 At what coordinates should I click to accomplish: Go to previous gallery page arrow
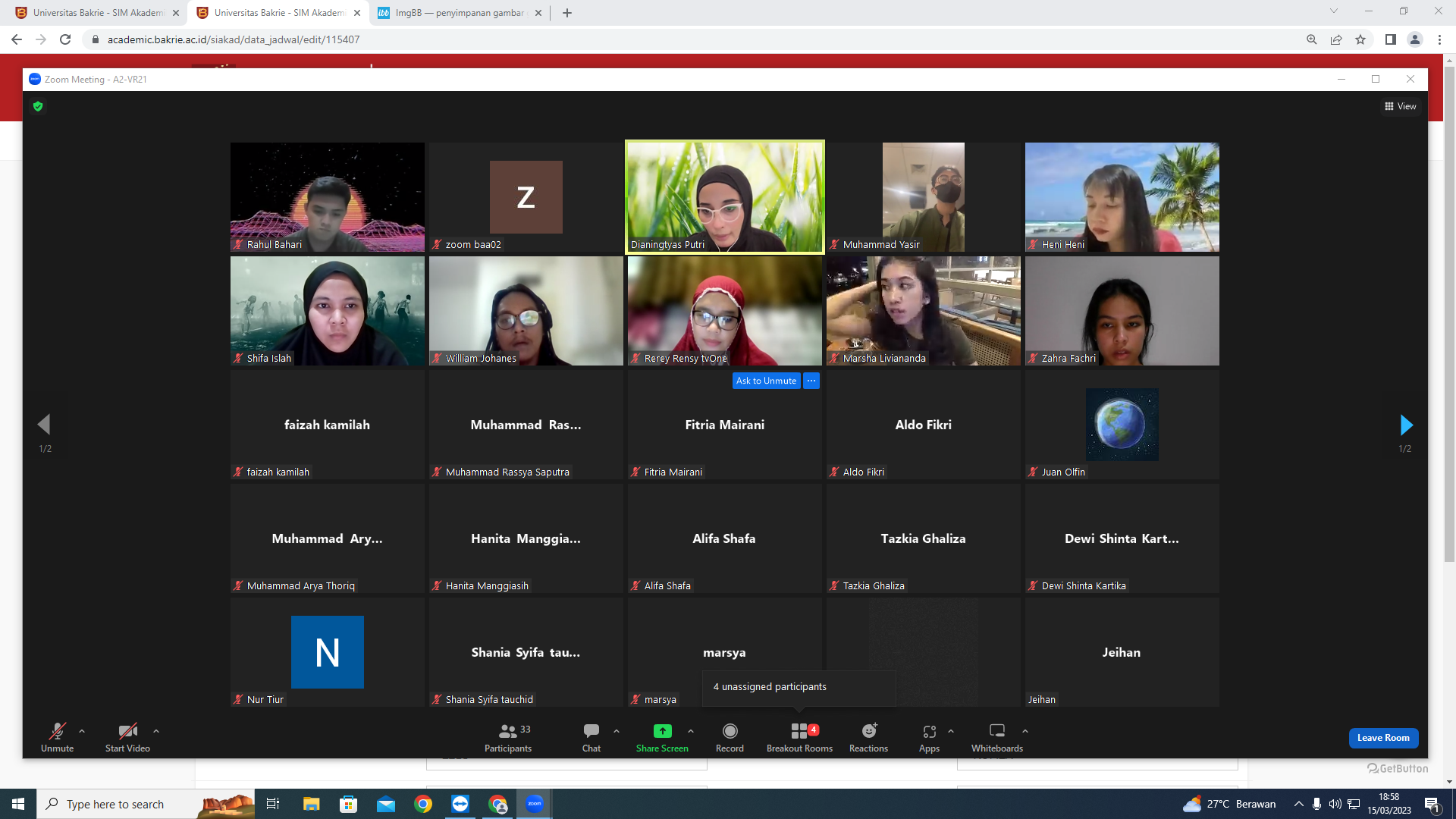[x=44, y=425]
